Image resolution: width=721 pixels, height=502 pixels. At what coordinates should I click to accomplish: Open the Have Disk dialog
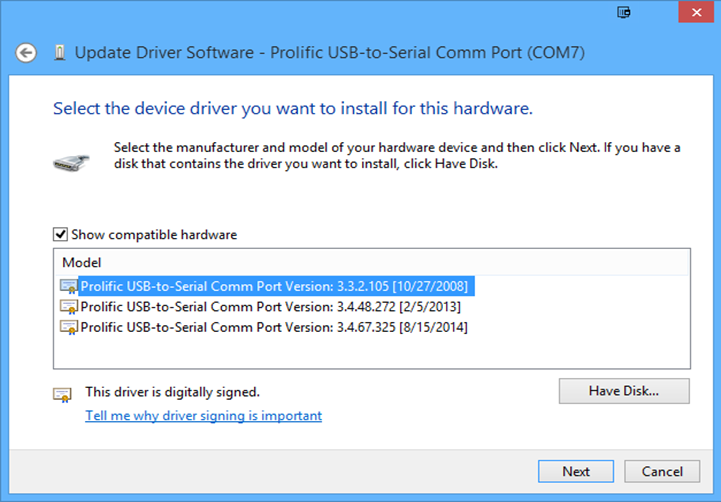(624, 390)
